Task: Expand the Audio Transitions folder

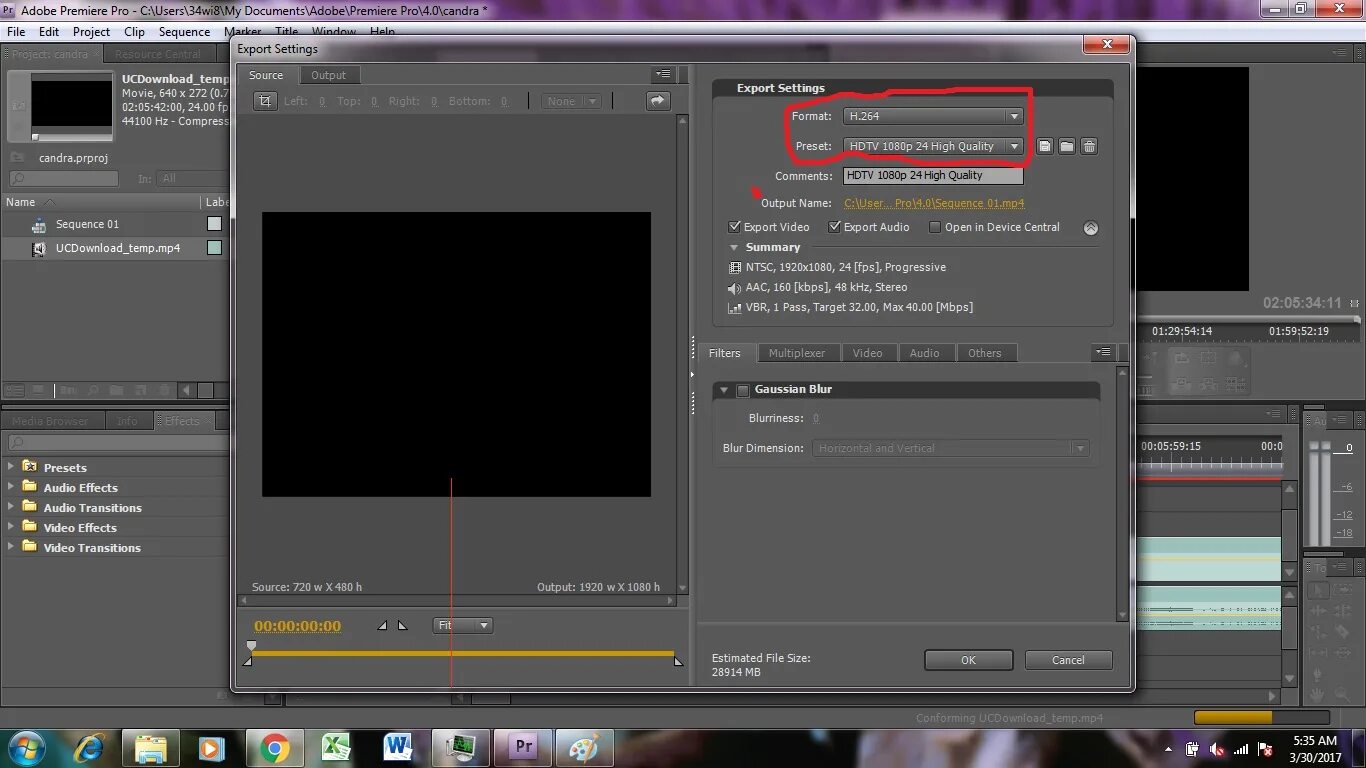Action: click(x=10, y=507)
